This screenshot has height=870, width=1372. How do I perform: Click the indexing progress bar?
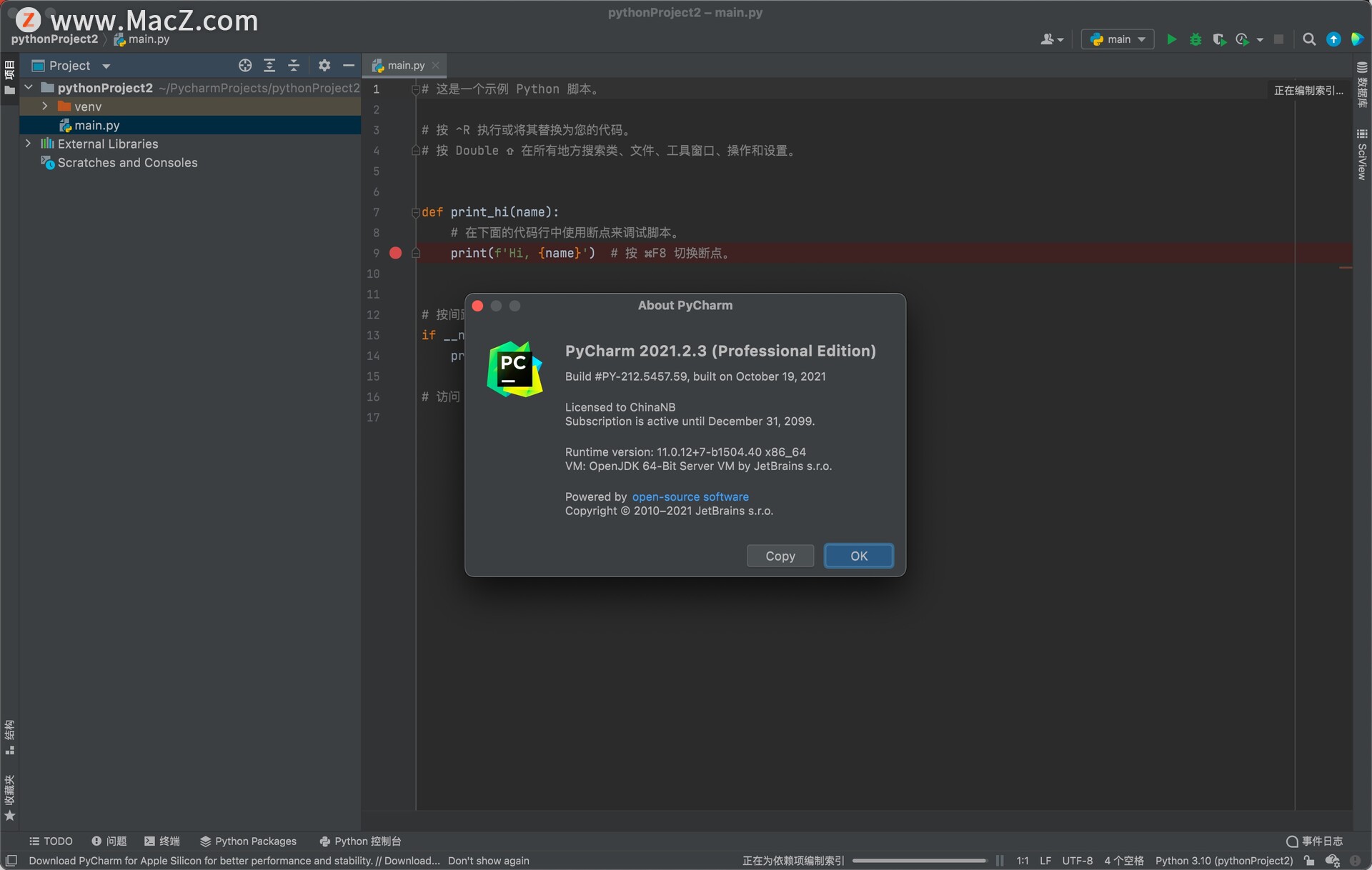[x=919, y=861]
